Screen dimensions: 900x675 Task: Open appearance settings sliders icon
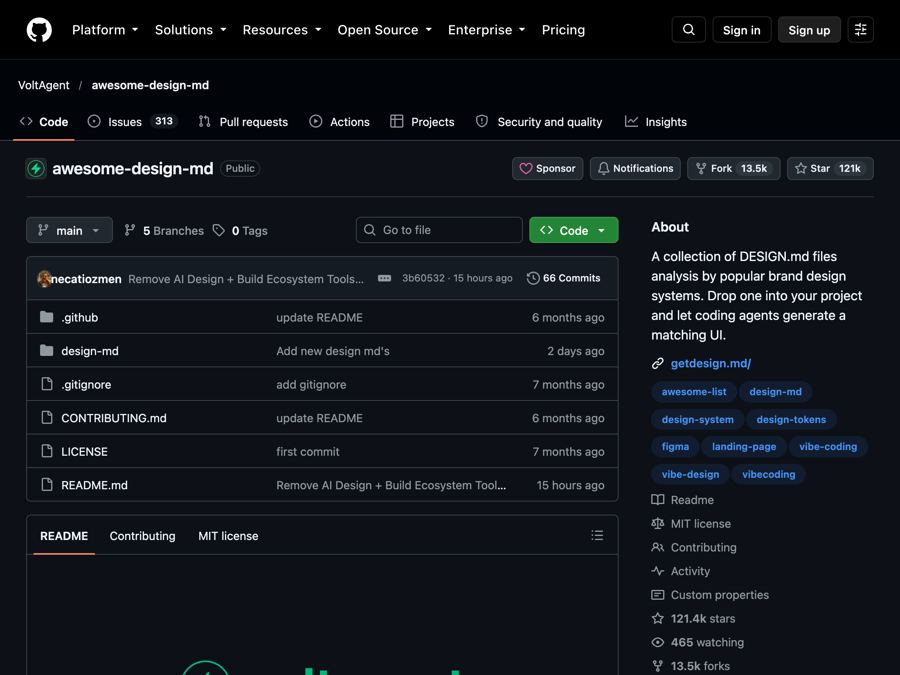click(860, 30)
